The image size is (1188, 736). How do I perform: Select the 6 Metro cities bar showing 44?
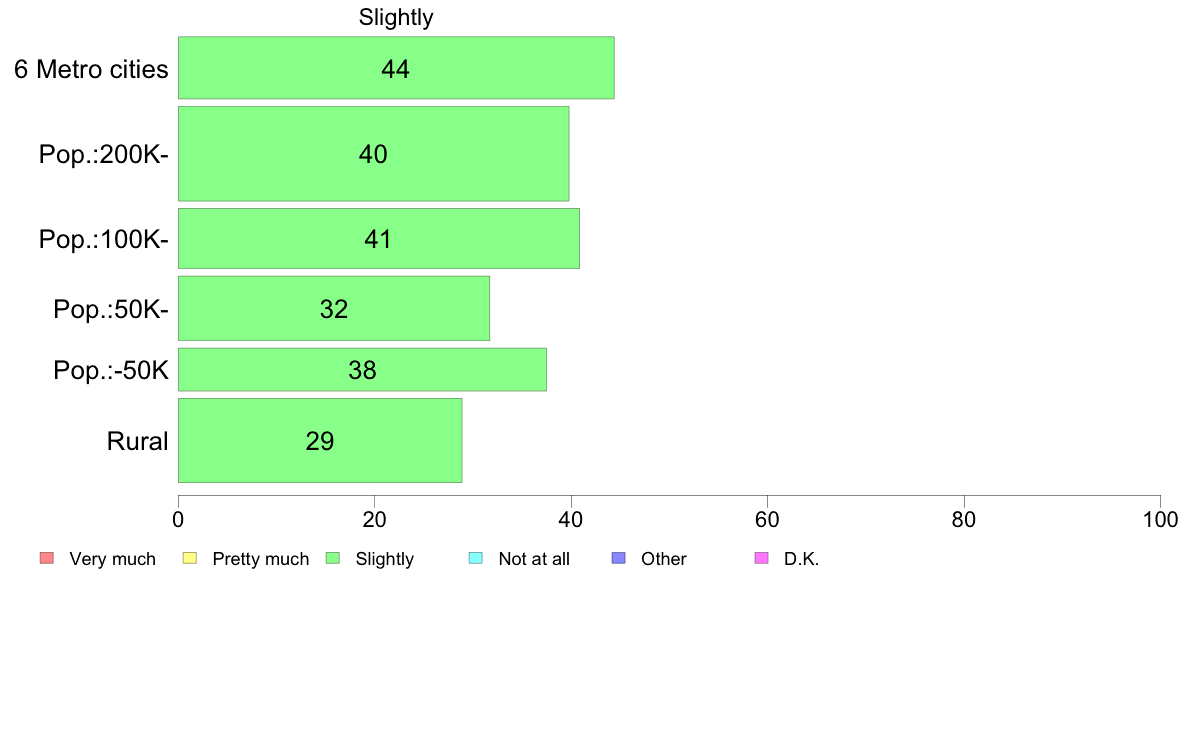396,67
